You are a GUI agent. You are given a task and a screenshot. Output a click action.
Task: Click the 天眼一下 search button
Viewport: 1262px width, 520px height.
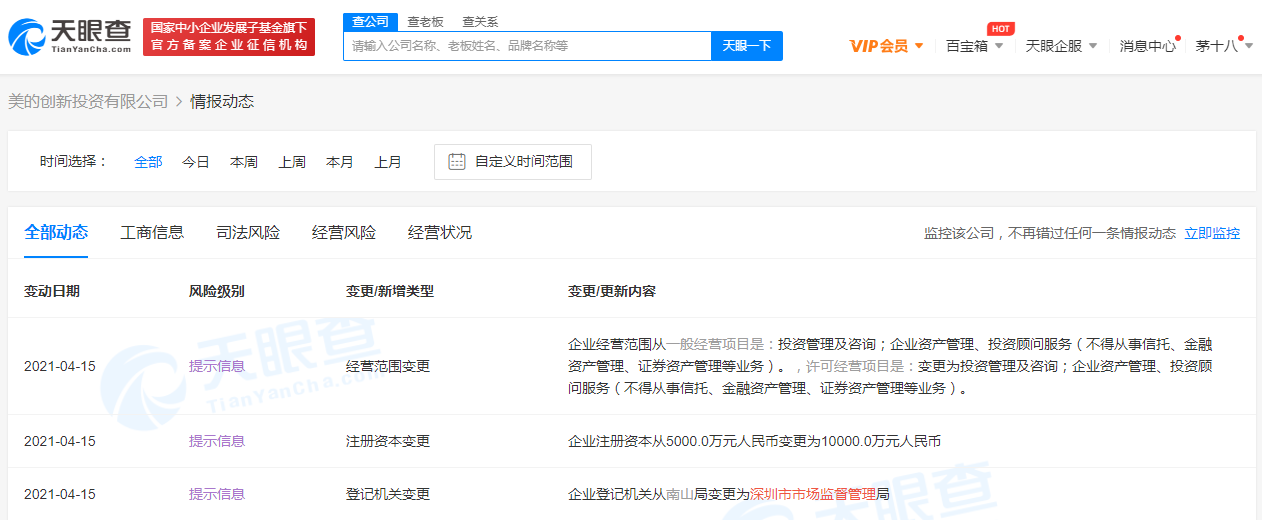coord(746,46)
